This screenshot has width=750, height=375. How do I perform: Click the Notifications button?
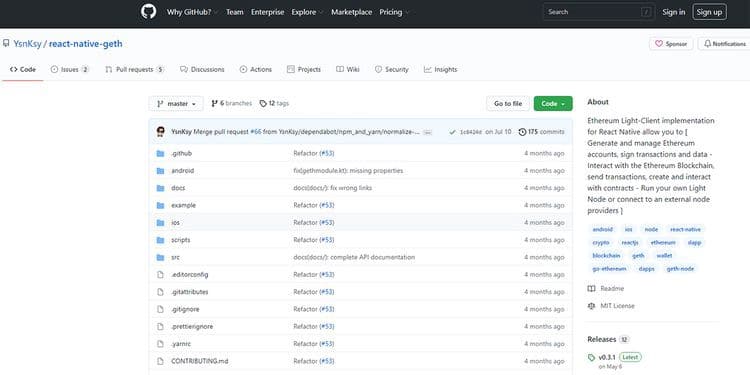(x=724, y=44)
